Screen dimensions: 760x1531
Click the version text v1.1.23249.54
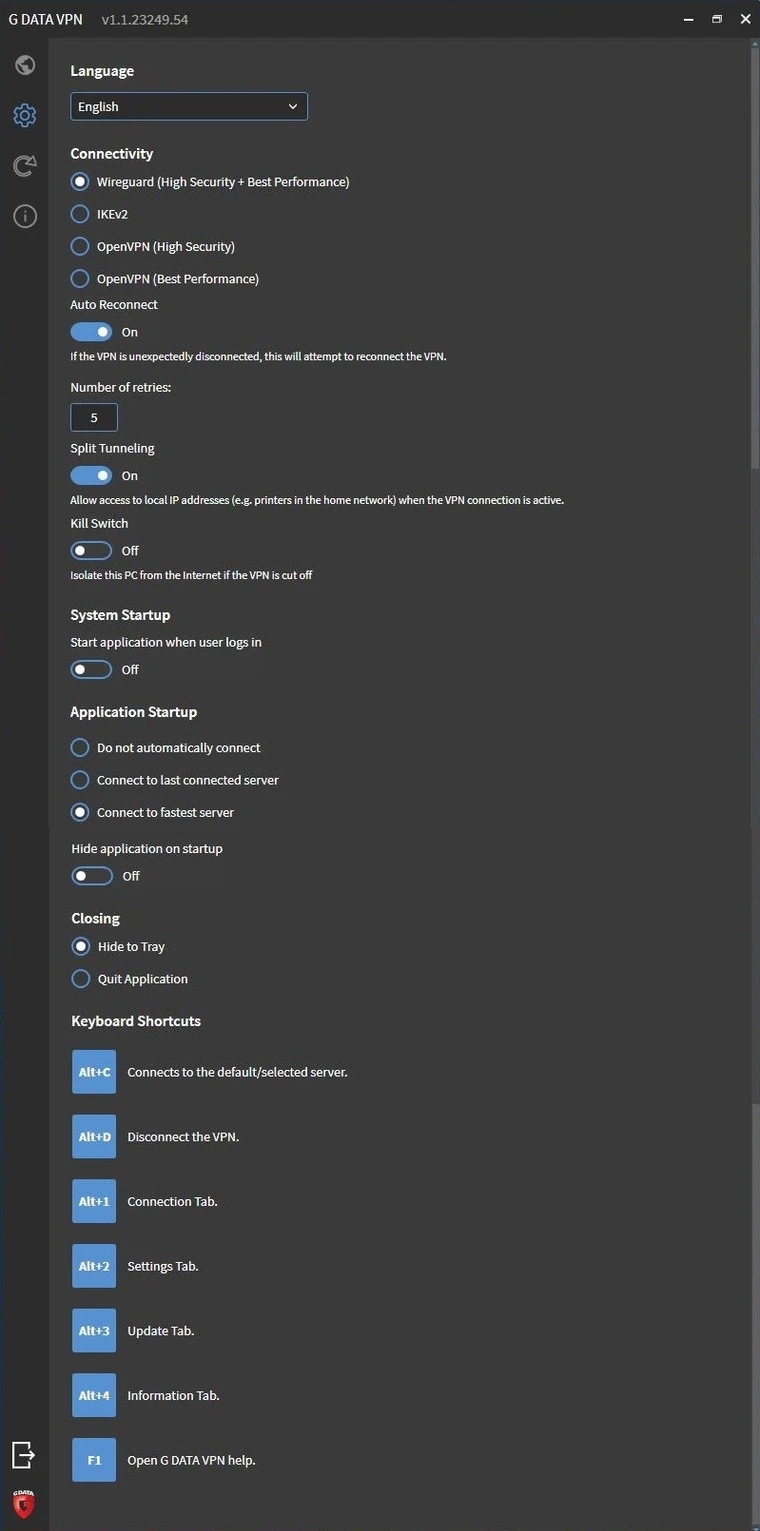pos(144,20)
